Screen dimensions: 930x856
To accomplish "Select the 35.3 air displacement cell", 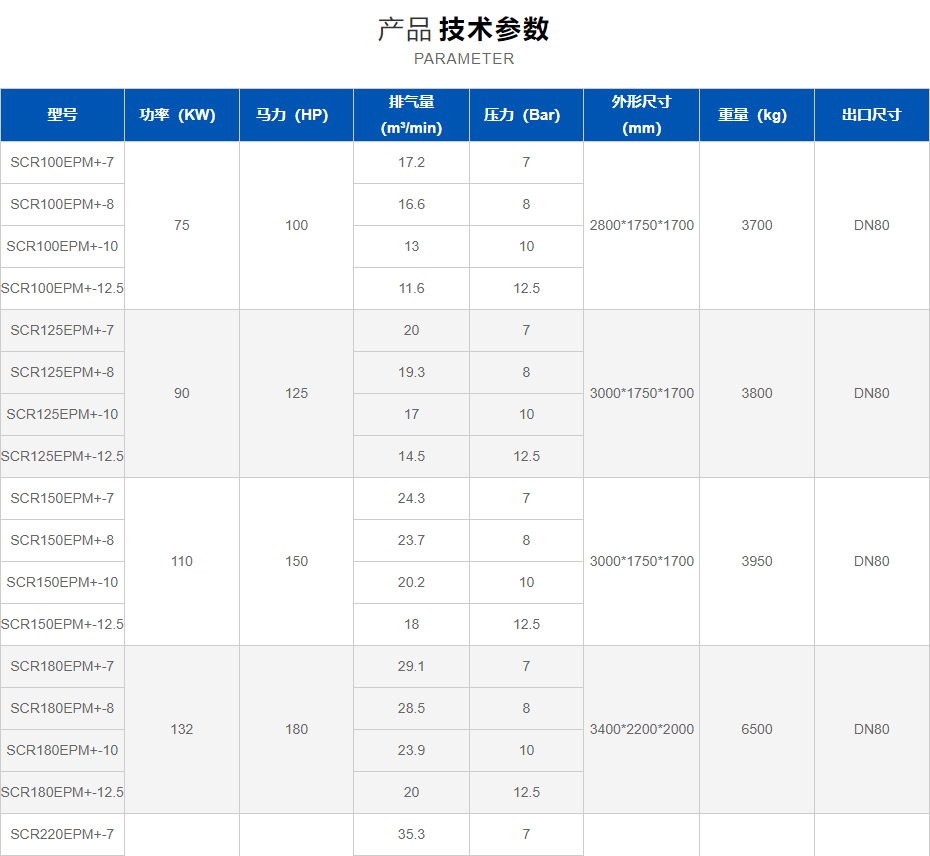I will 411,834.
